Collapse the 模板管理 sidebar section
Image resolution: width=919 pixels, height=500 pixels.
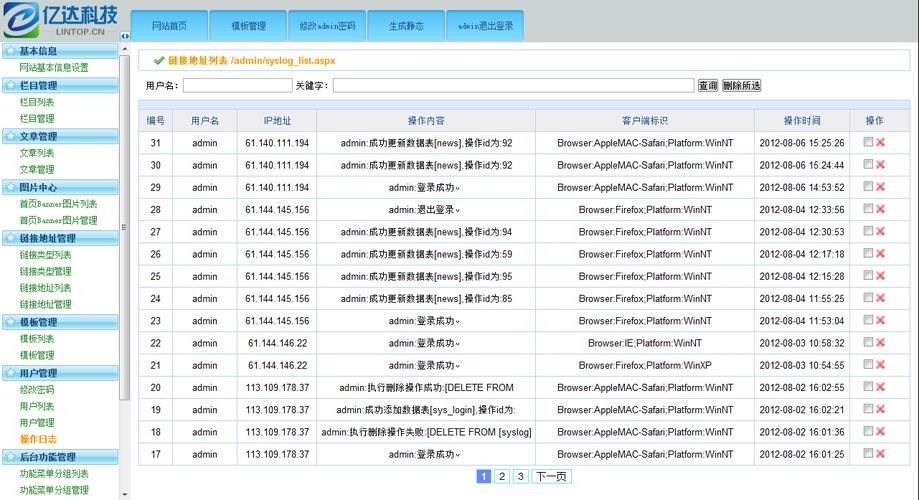coord(60,322)
